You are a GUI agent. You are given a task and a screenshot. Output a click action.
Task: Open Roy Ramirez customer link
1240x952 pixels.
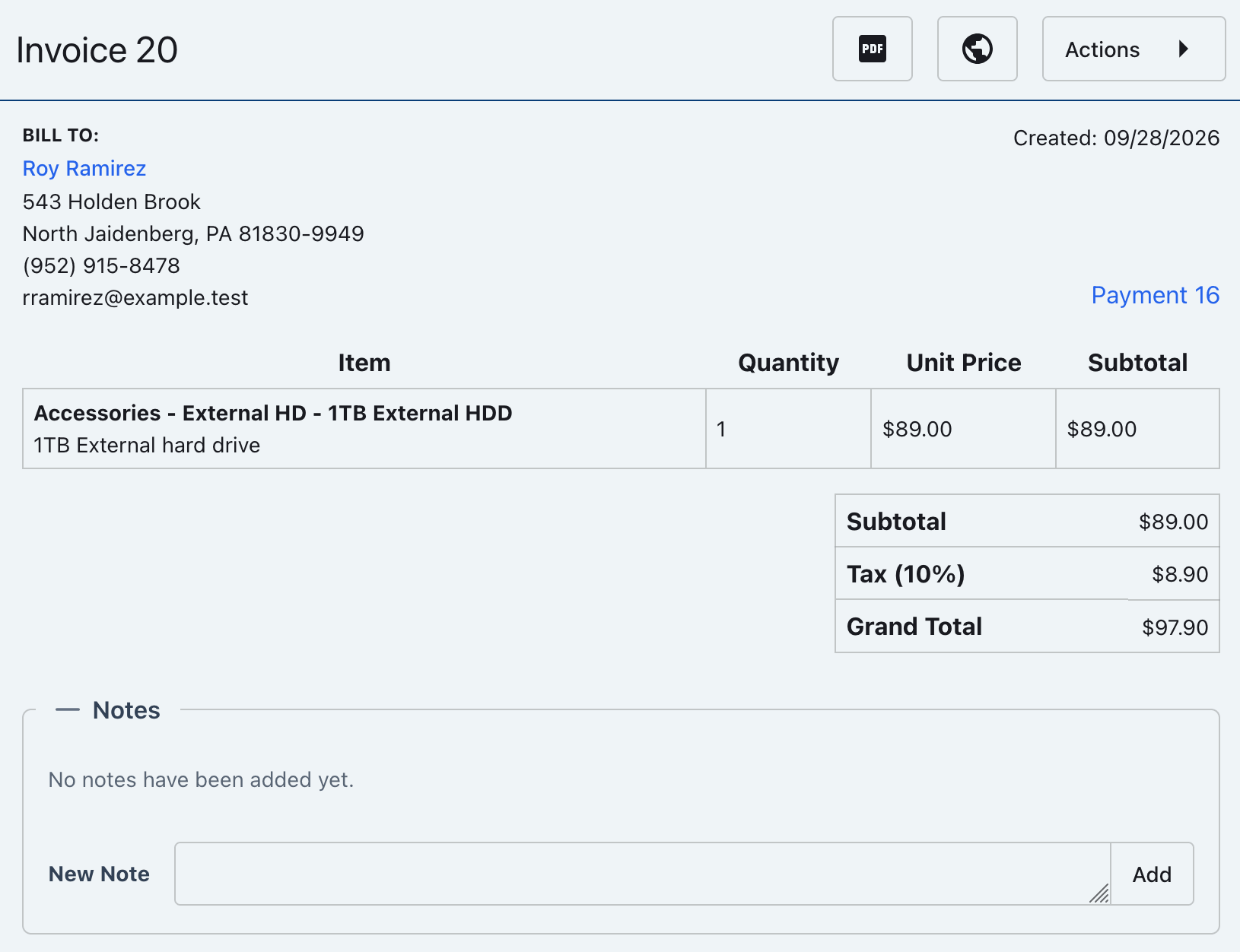pos(84,168)
